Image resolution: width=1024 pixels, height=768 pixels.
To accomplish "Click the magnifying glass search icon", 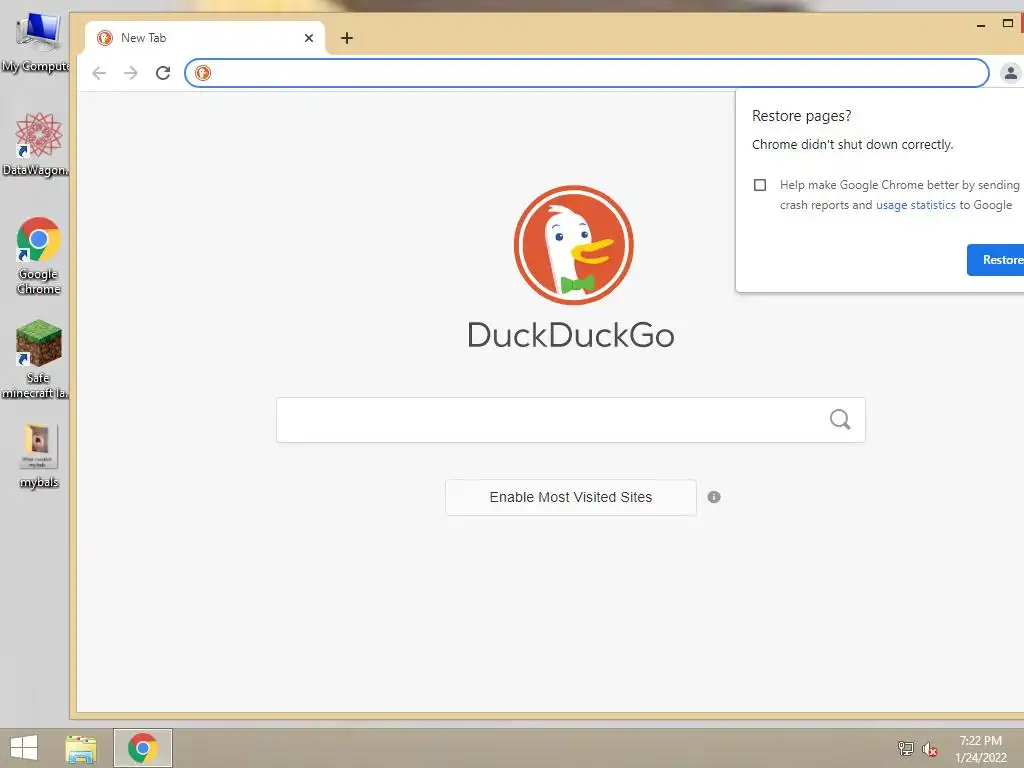I will click(x=840, y=419).
